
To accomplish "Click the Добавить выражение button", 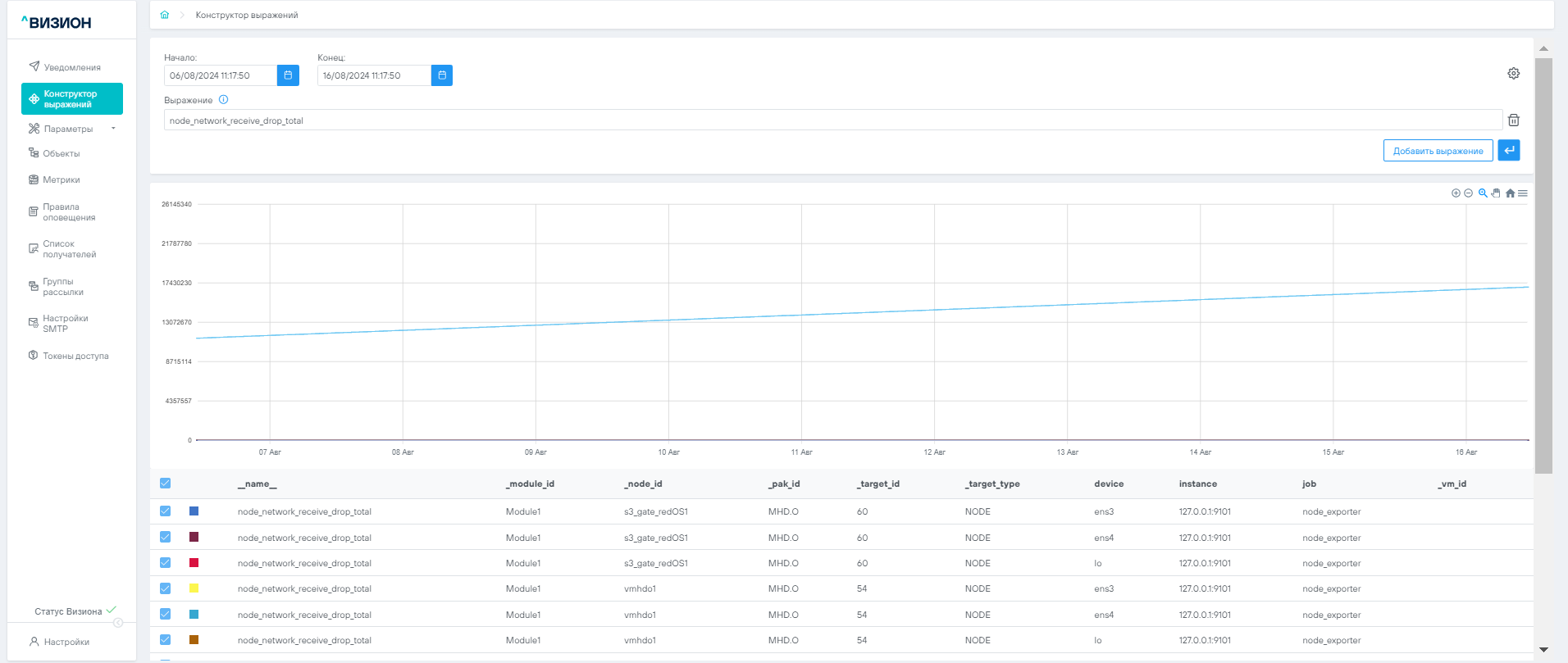I will 1438,151.
